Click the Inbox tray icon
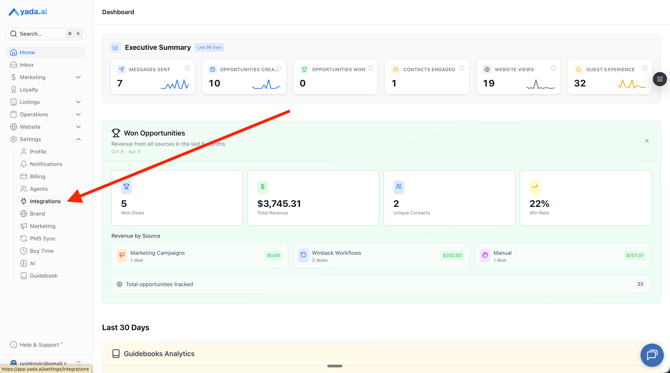 pos(14,65)
